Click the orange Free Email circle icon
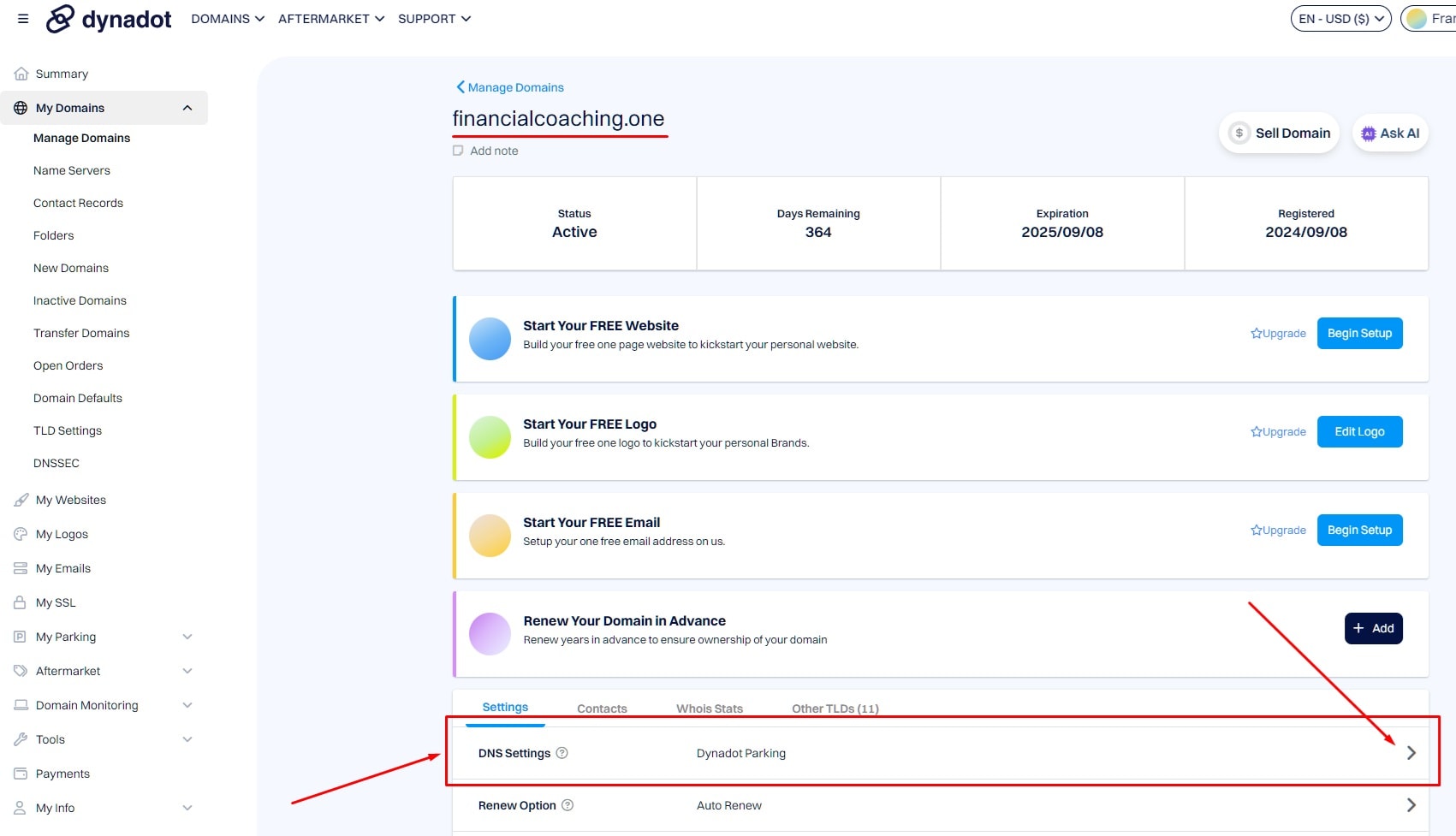 coord(490,536)
